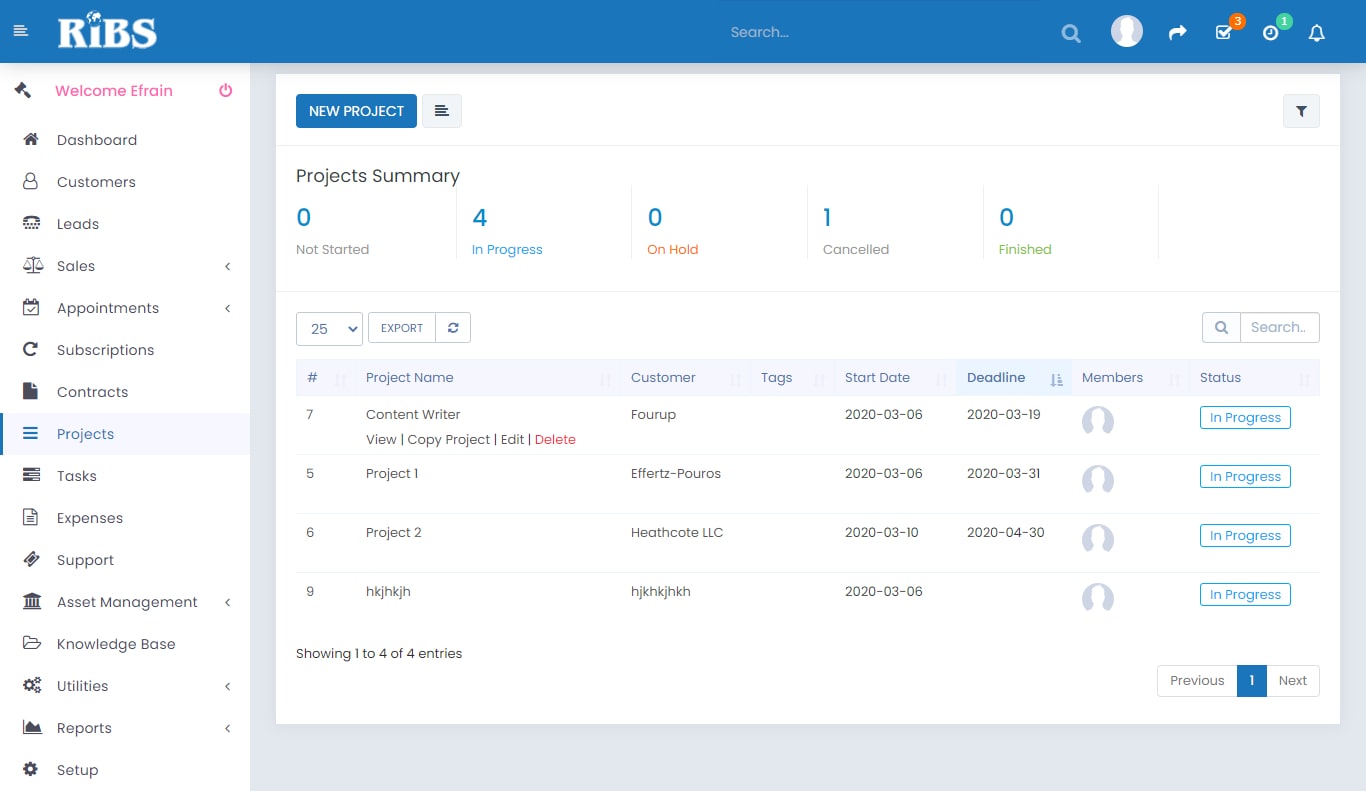The image size is (1366, 791).
Task: Delete the Content Writer project
Action: tap(555, 440)
